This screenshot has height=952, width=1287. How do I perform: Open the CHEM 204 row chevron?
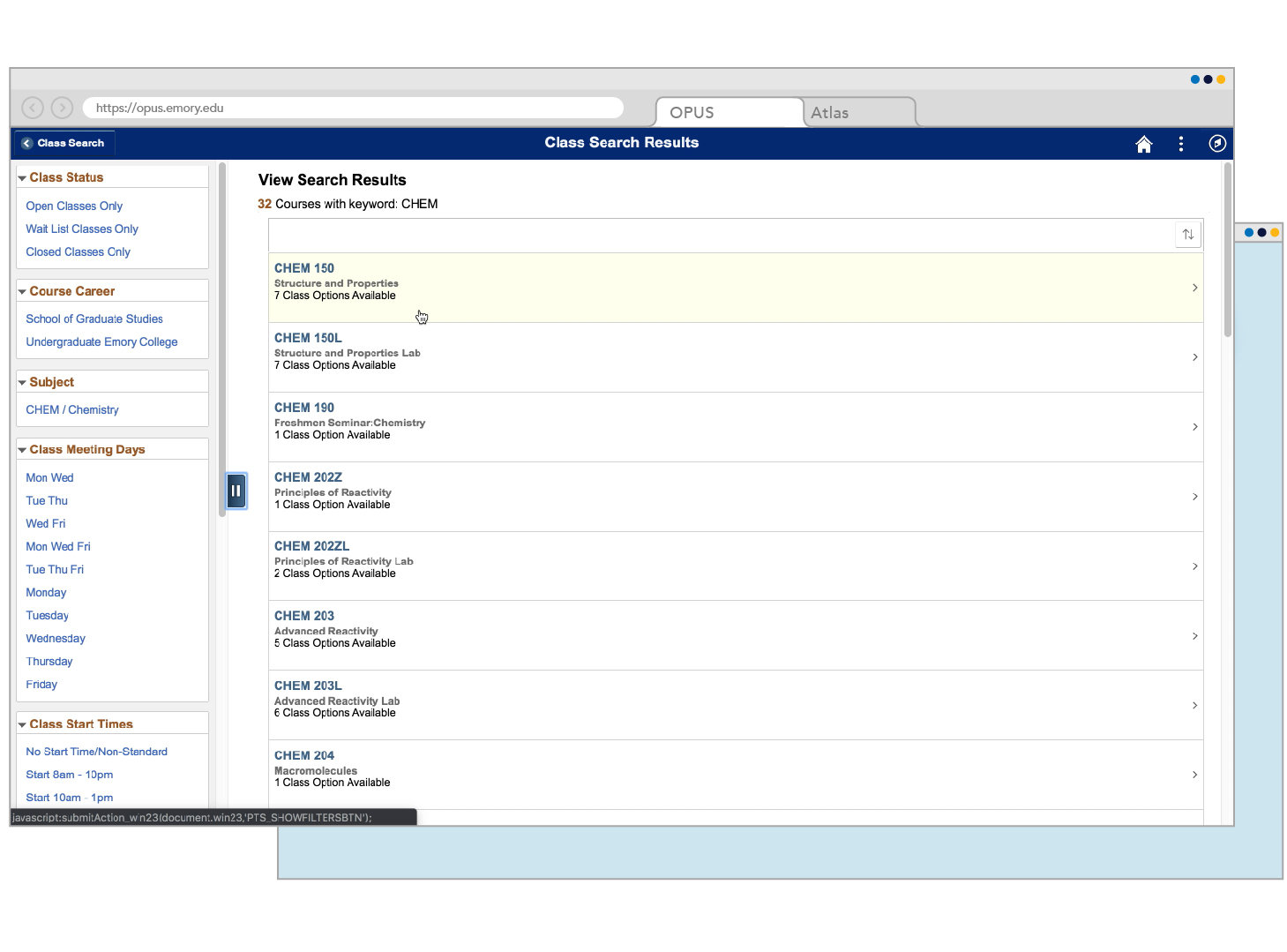tap(1194, 775)
